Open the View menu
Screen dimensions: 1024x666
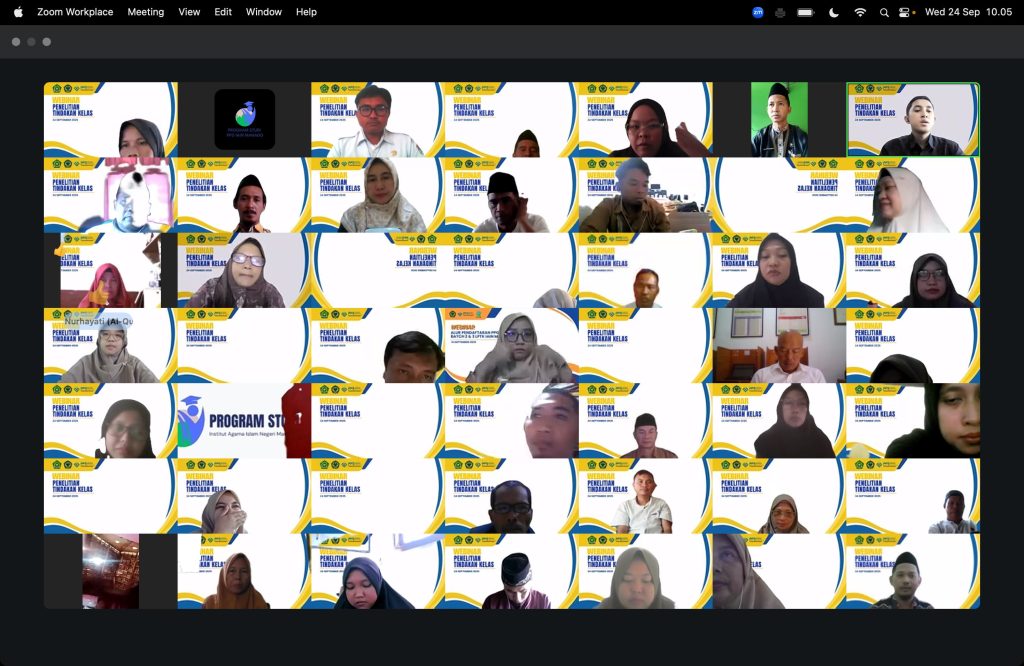189,12
